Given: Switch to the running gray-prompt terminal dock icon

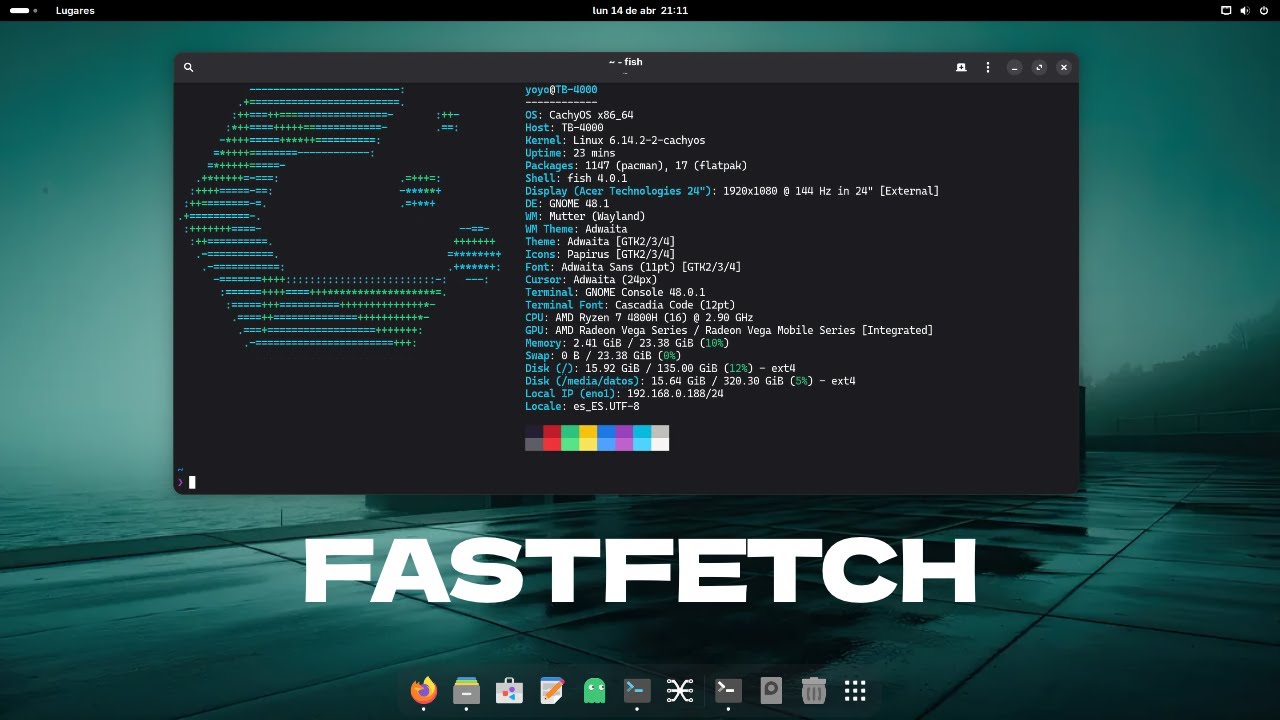Looking at the screenshot, I should [729, 690].
